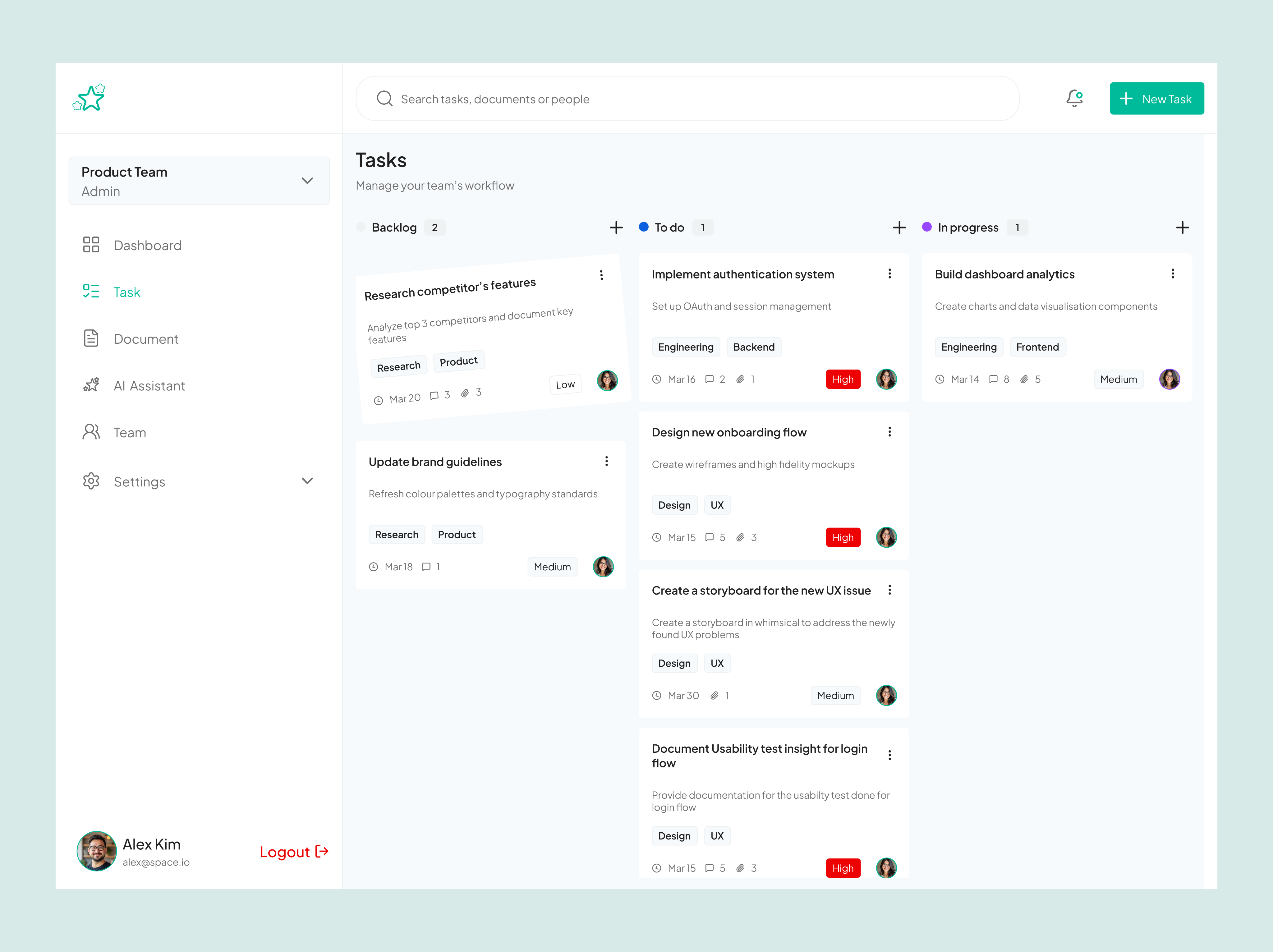
Task: Open options menu for Build dashboard analytics
Action: [x=1172, y=274]
